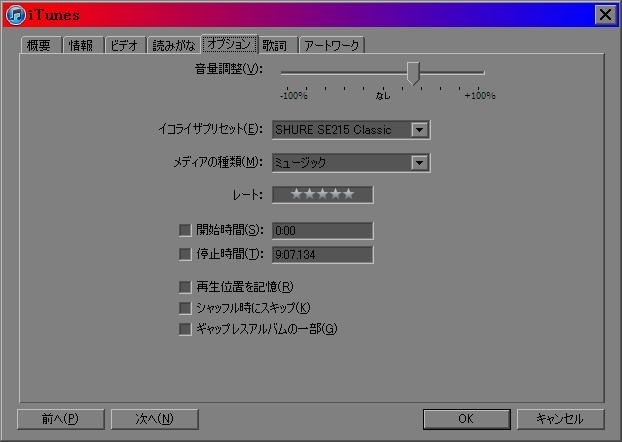The width and height of the screenshot is (622, 442).
Task: Expand the イコライザプリセット dropdown arrow
Action: (419, 130)
